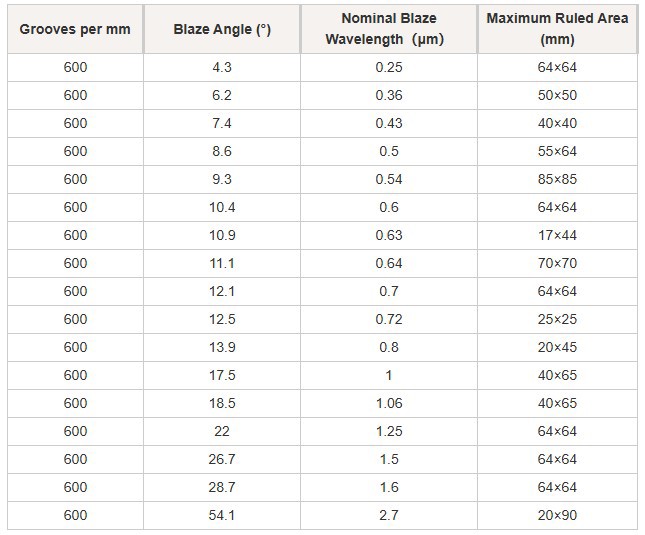Viewport: 645px width, 535px height.
Task: Select the blaze angle cell 17.5
Action: point(222,375)
